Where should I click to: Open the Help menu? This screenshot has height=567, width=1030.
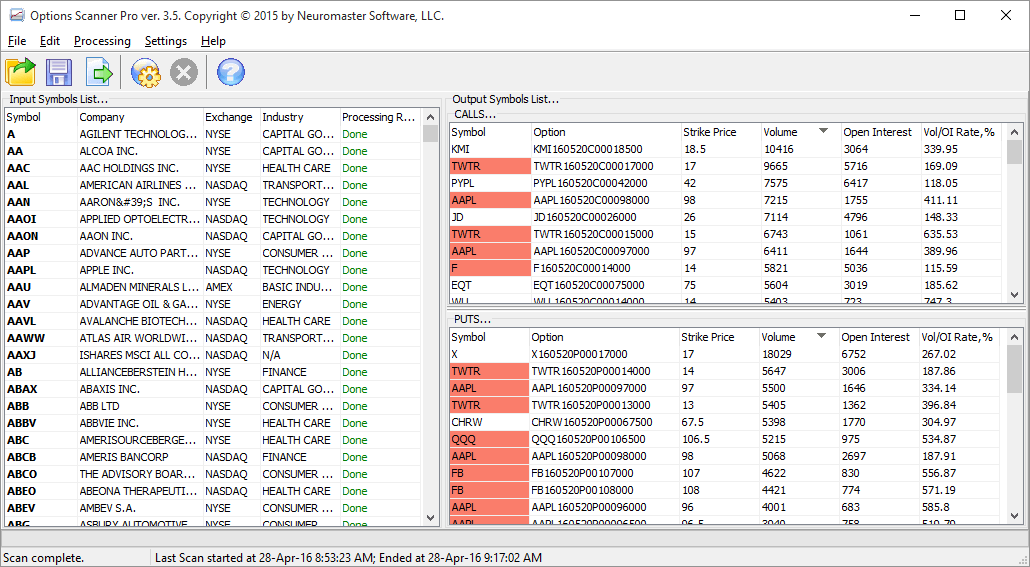click(213, 41)
